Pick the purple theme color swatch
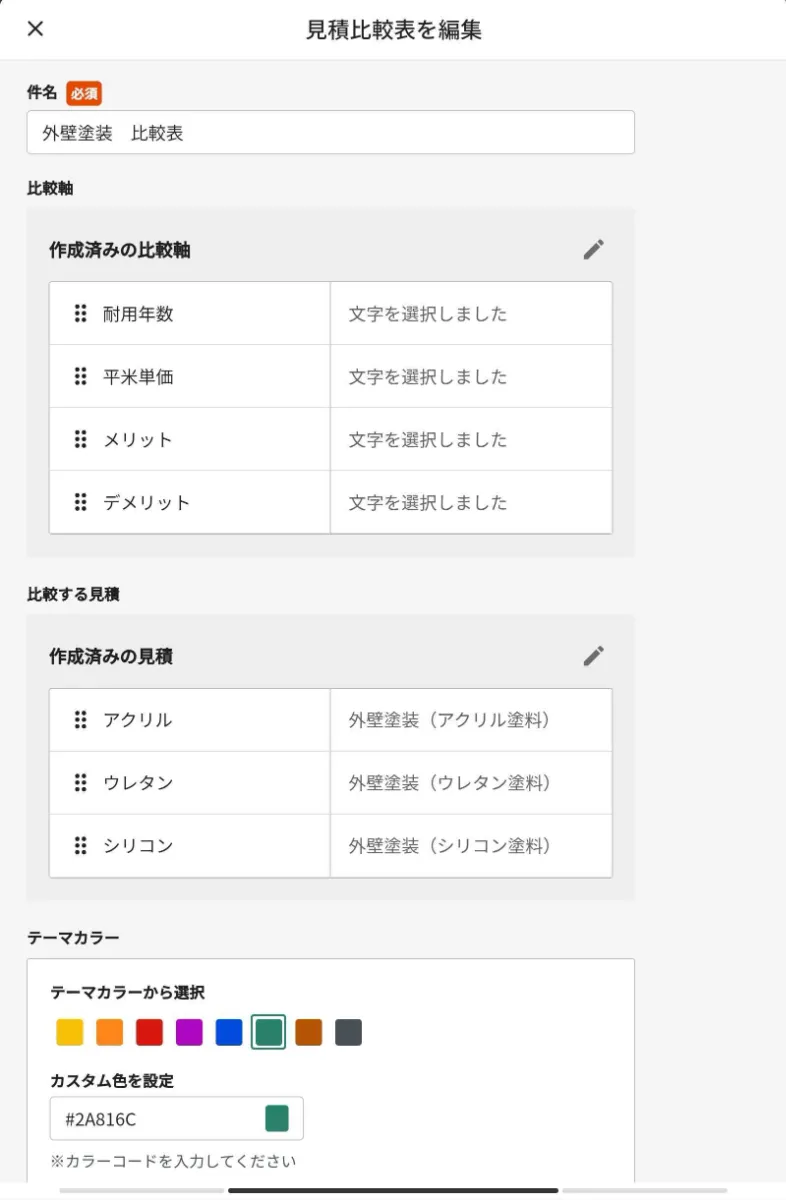Image resolution: width=786 pixels, height=1200 pixels. 189,1032
